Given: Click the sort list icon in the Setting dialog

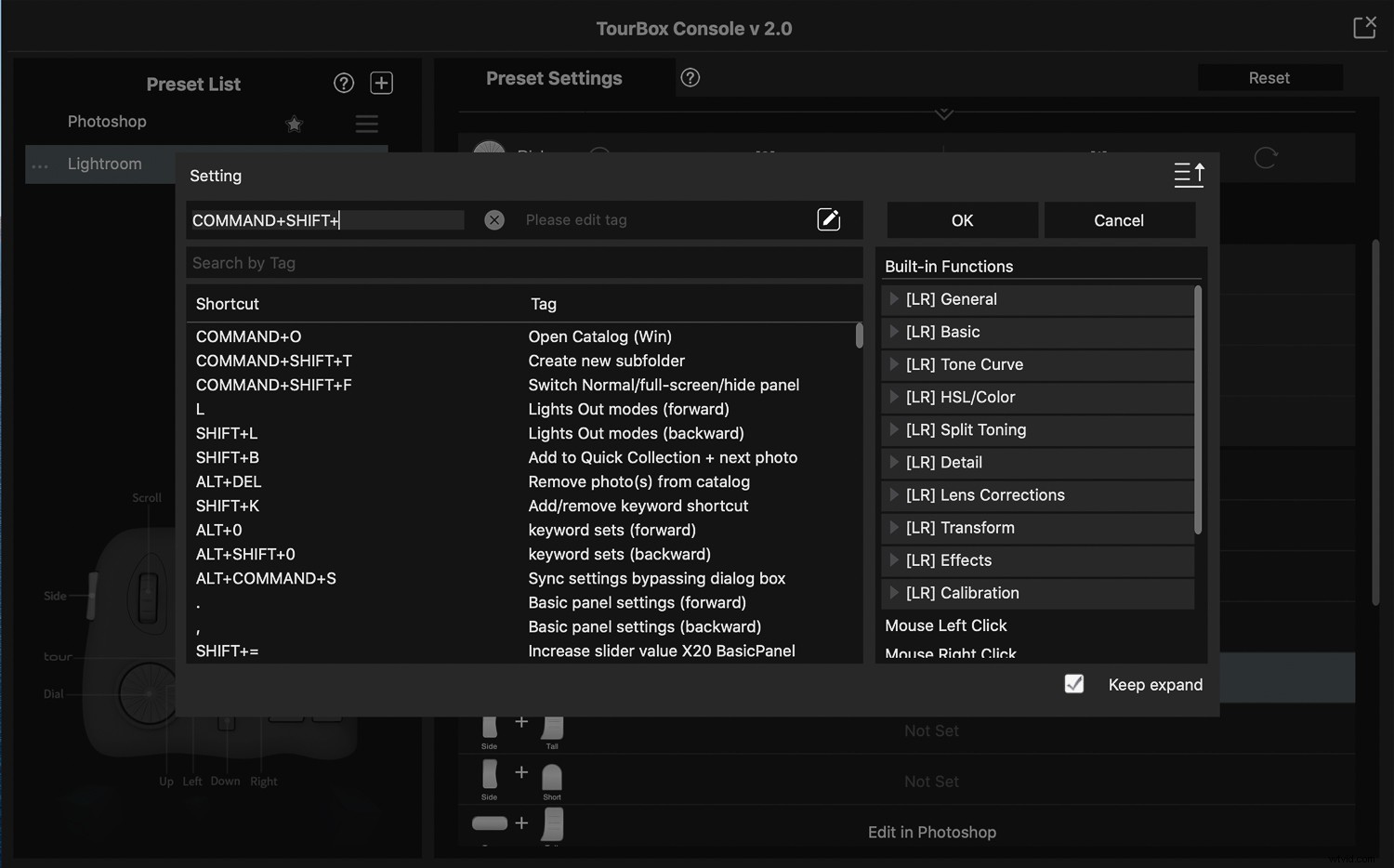Looking at the screenshot, I should (x=1190, y=175).
